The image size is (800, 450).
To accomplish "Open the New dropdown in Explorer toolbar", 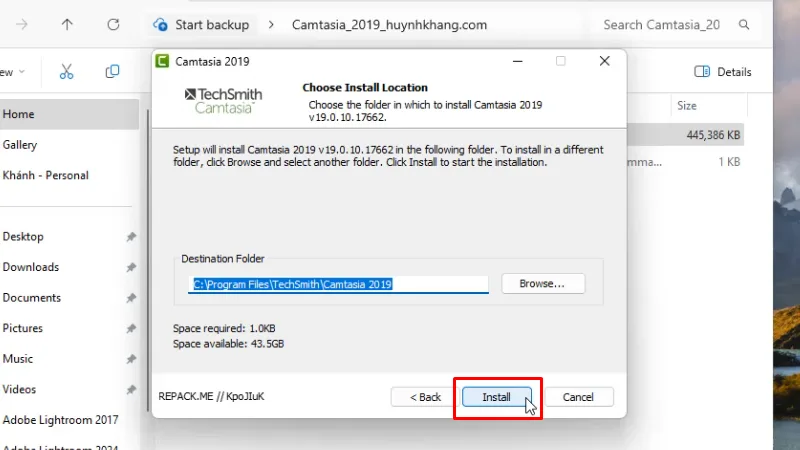I will 20,72.
